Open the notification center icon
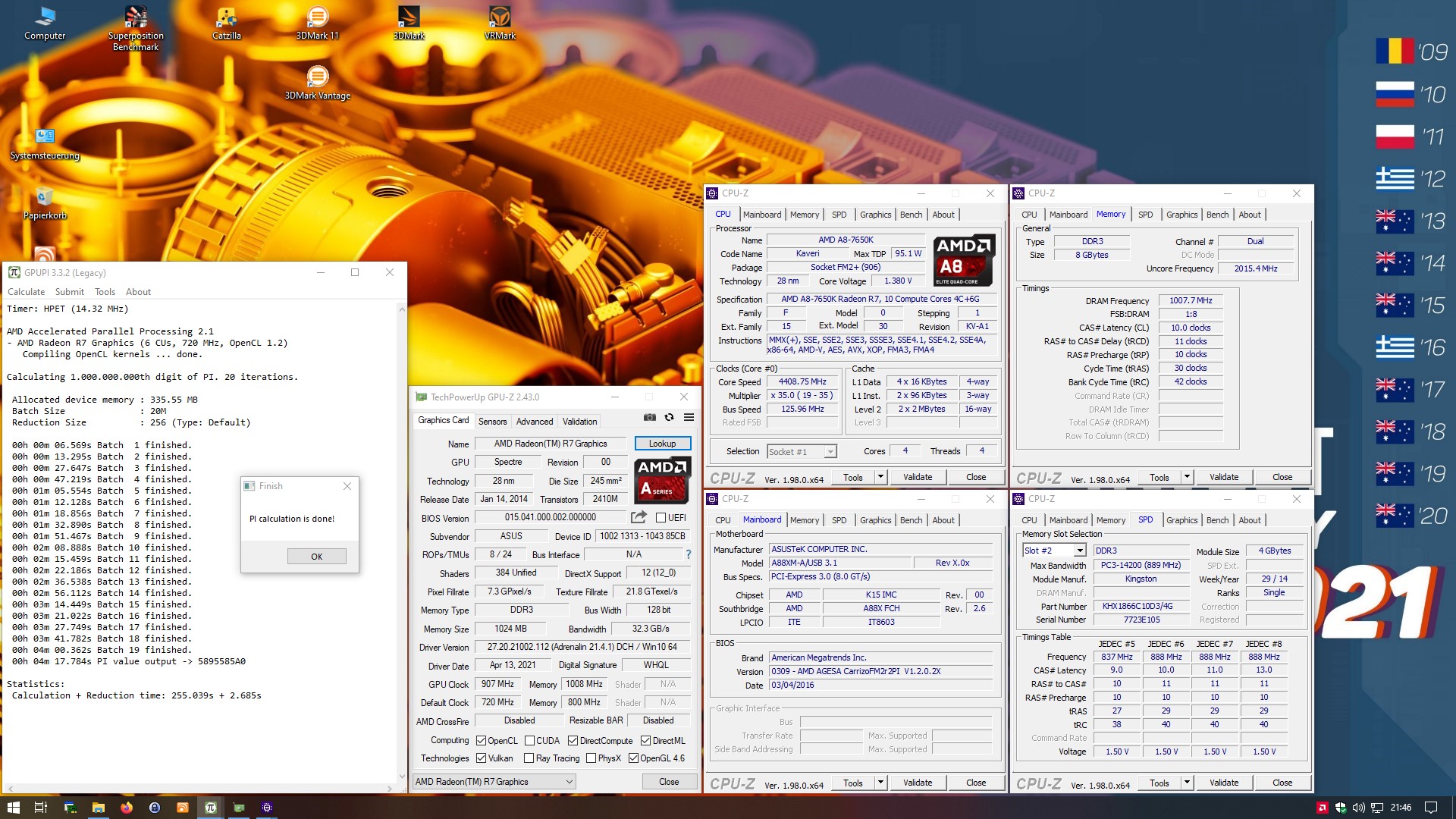Image resolution: width=1456 pixels, height=819 pixels. pyautogui.click(x=1431, y=808)
